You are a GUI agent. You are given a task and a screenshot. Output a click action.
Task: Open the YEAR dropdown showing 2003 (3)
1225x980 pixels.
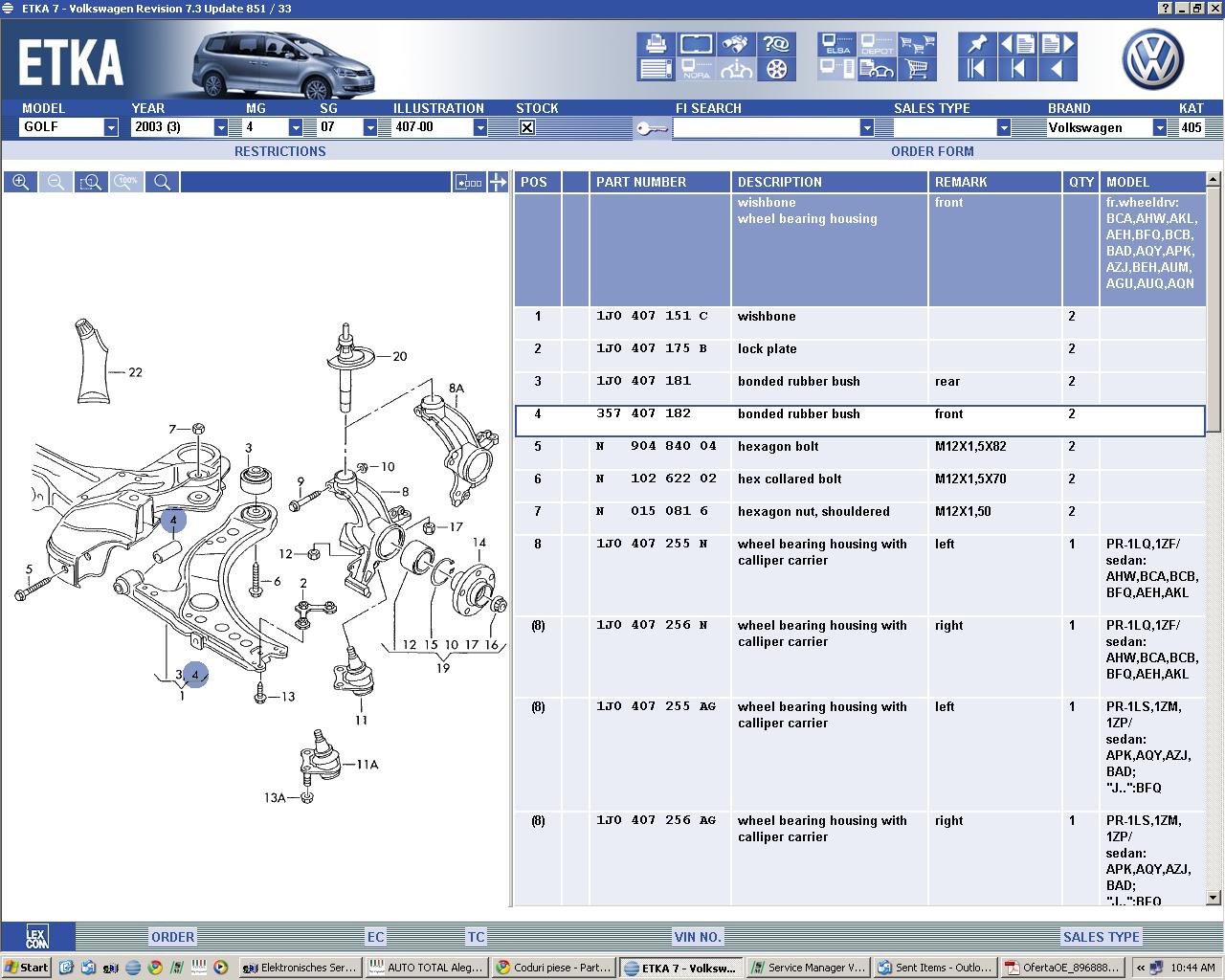coord(221,127)
